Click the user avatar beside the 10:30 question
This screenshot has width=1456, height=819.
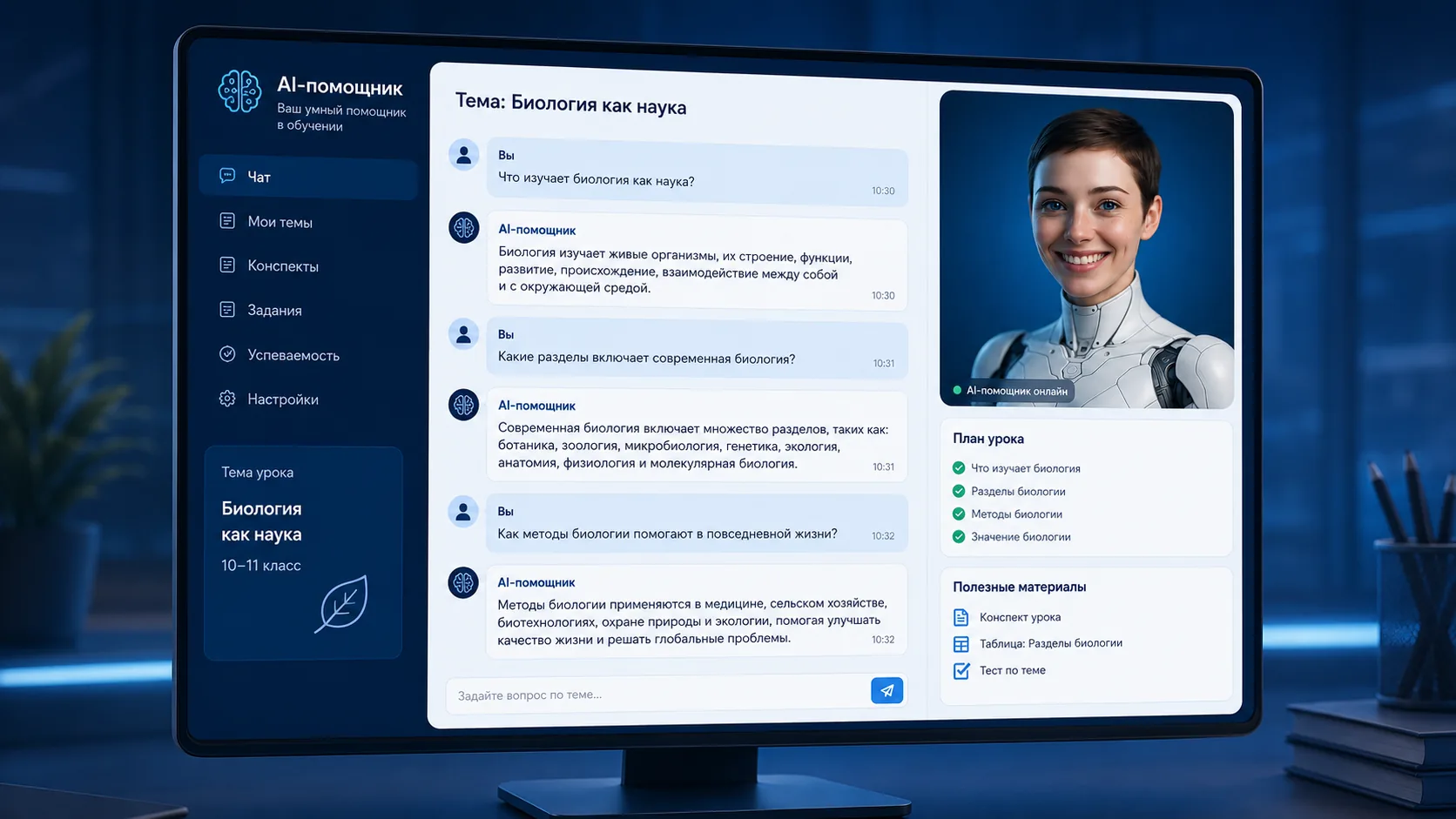463,155
